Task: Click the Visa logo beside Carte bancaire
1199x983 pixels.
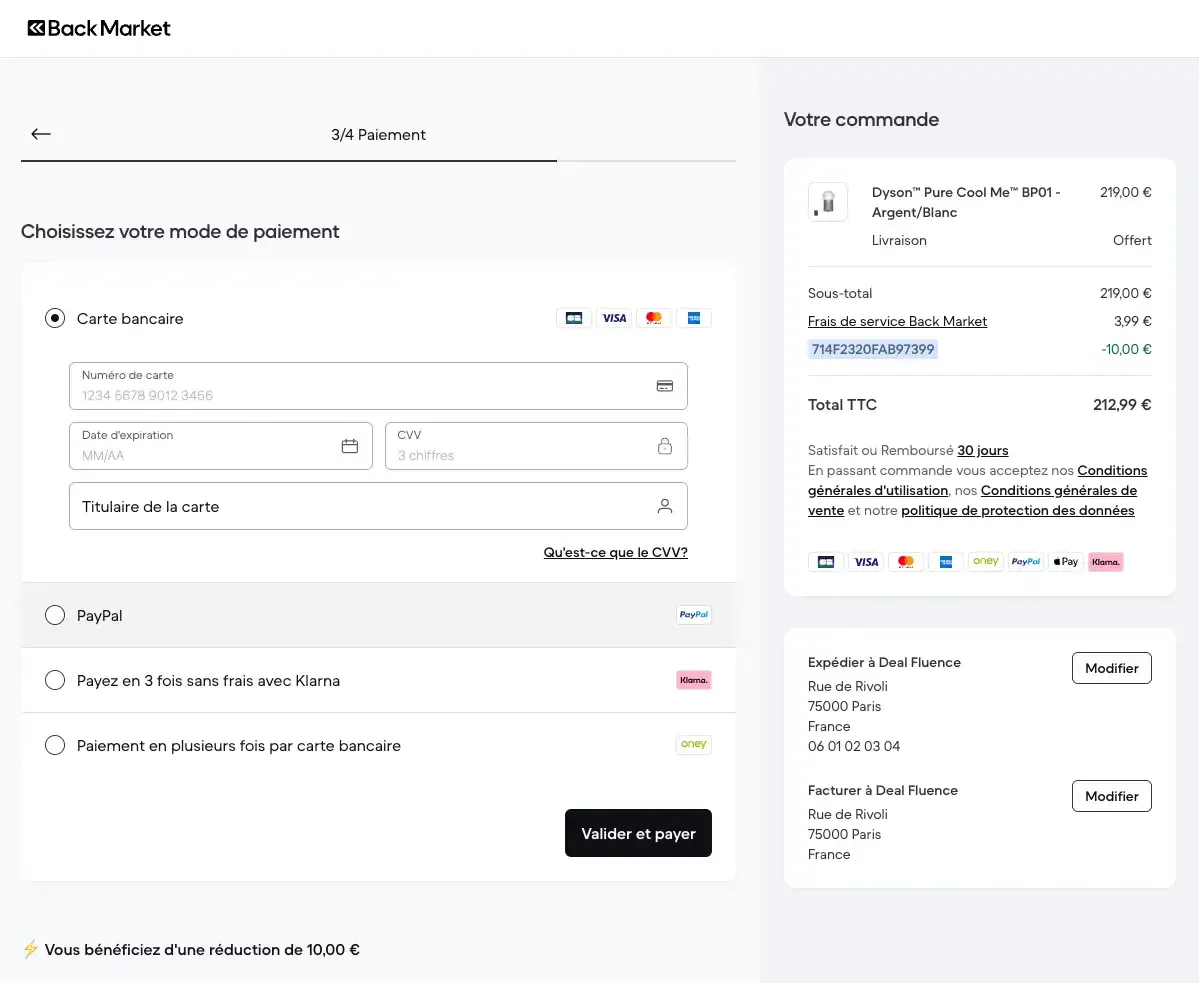Action: coord(614,318)
